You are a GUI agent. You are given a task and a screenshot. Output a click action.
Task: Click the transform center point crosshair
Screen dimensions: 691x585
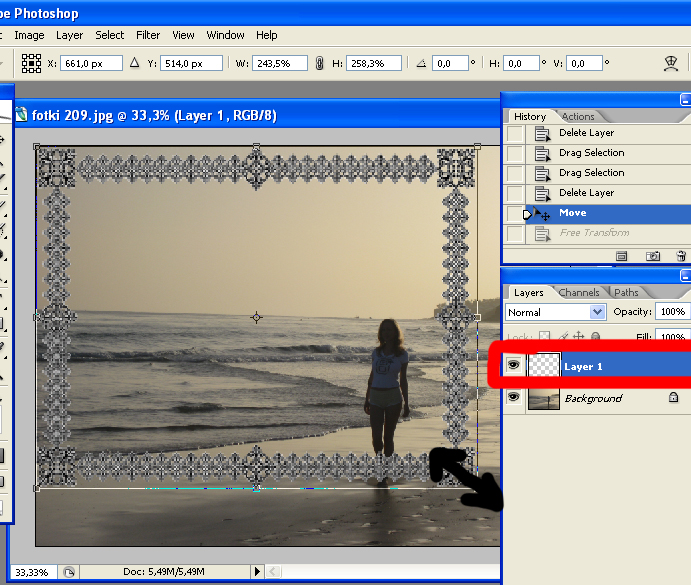(x=256, y=317)
